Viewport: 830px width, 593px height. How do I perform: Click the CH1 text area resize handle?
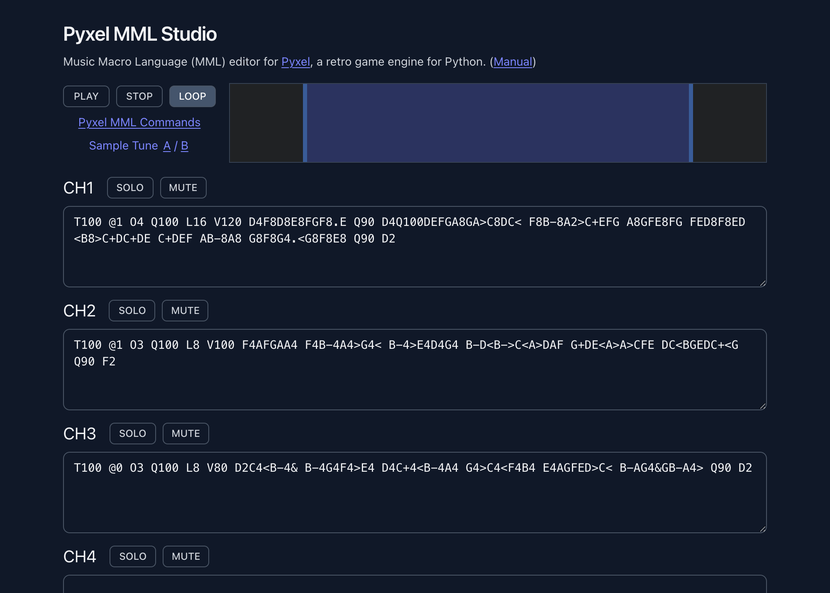tap(763, 283)
